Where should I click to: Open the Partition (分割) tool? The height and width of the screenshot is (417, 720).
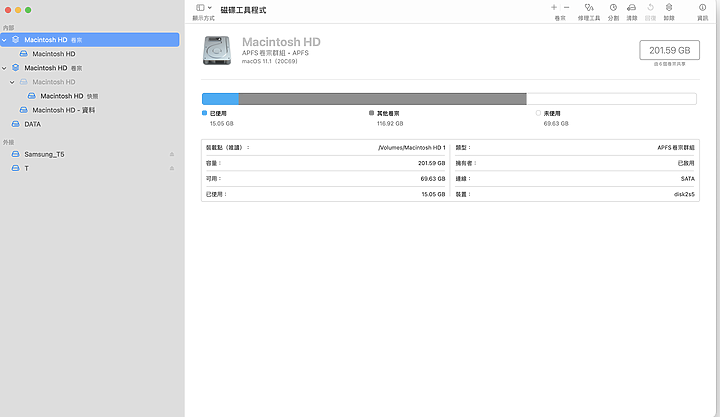pos(613,7)
